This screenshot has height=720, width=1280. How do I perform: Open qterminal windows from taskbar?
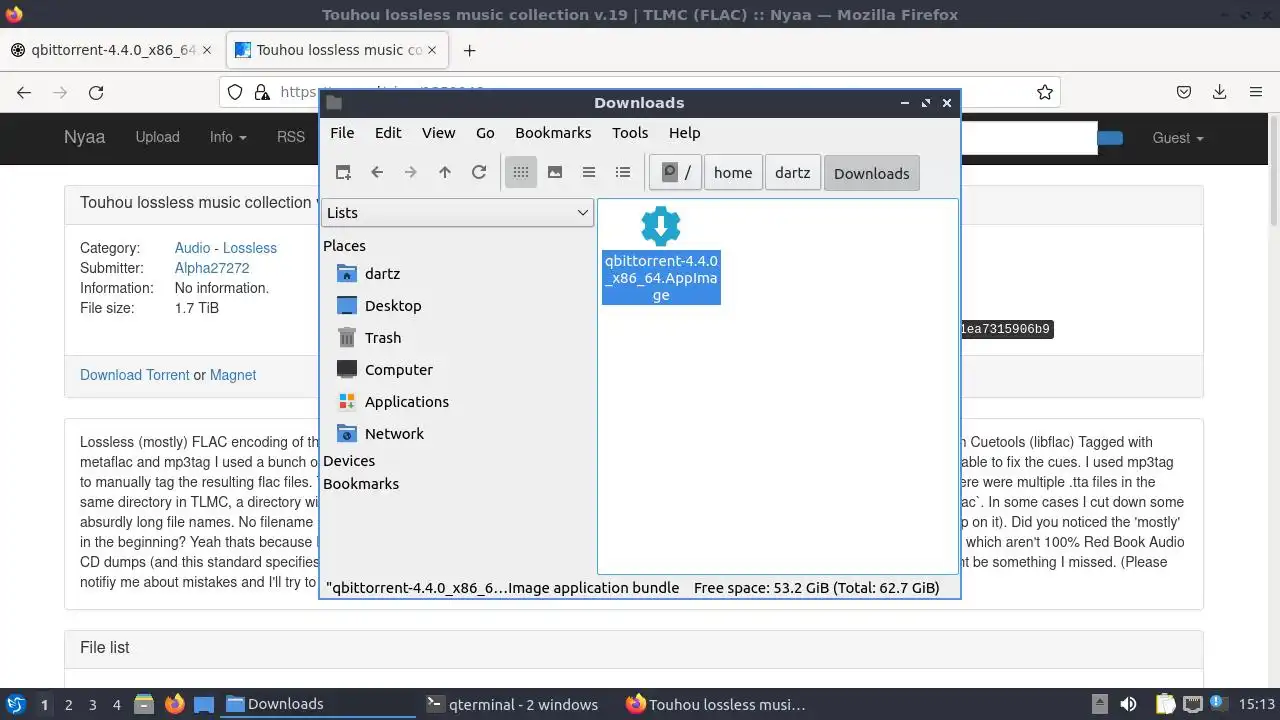512,704
